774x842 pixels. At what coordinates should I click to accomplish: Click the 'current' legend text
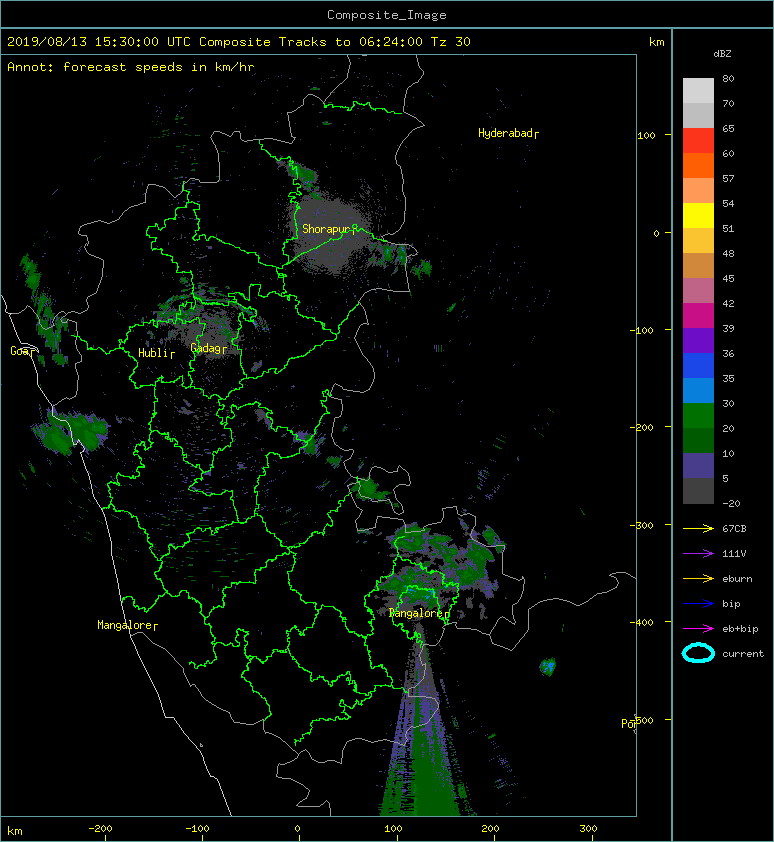tap(743, 654)
